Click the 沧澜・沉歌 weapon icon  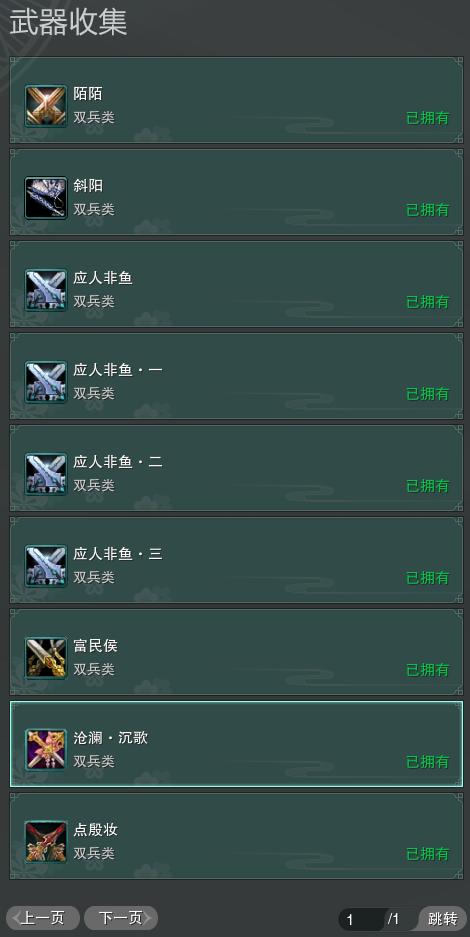coord(46,750)
